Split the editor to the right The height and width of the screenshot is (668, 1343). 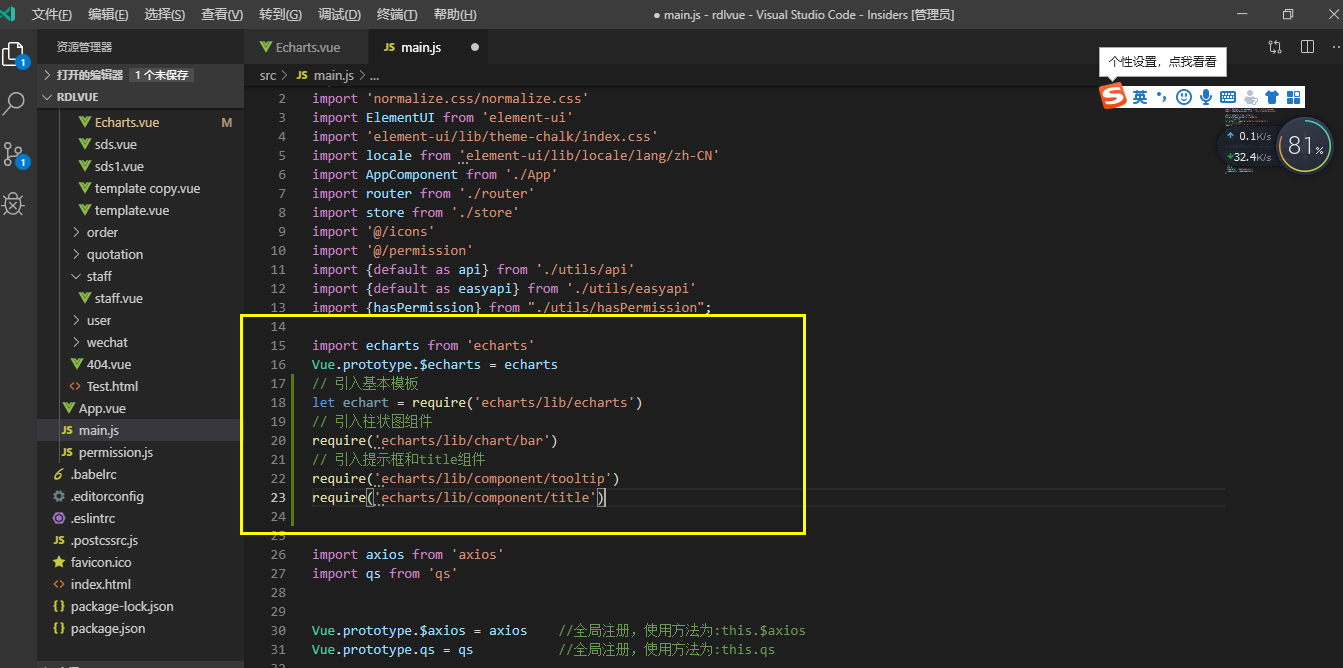coord(1307,47)
